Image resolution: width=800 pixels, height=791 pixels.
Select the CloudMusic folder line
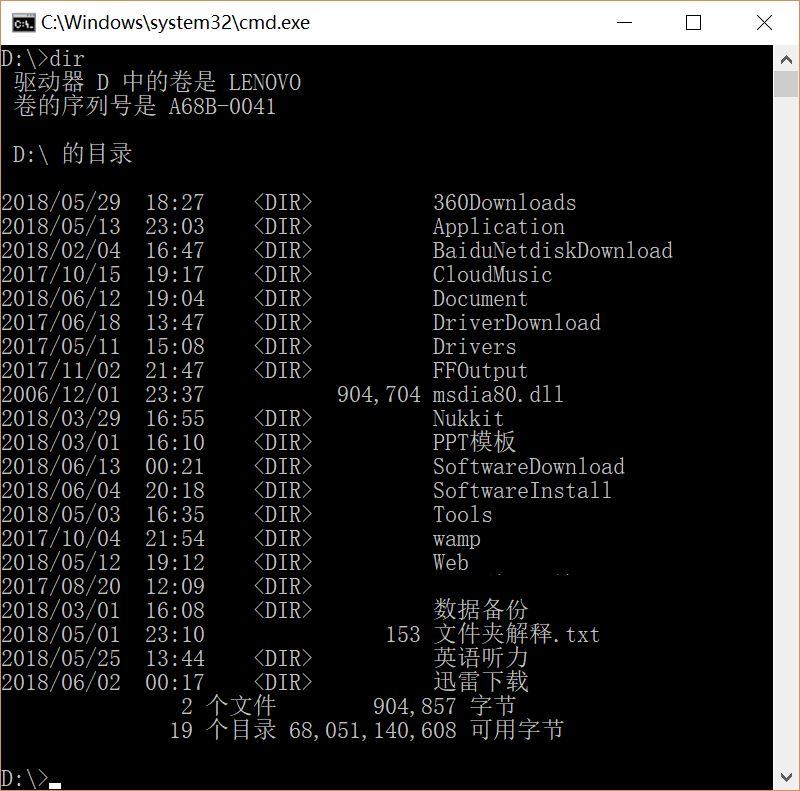point(492,274)
